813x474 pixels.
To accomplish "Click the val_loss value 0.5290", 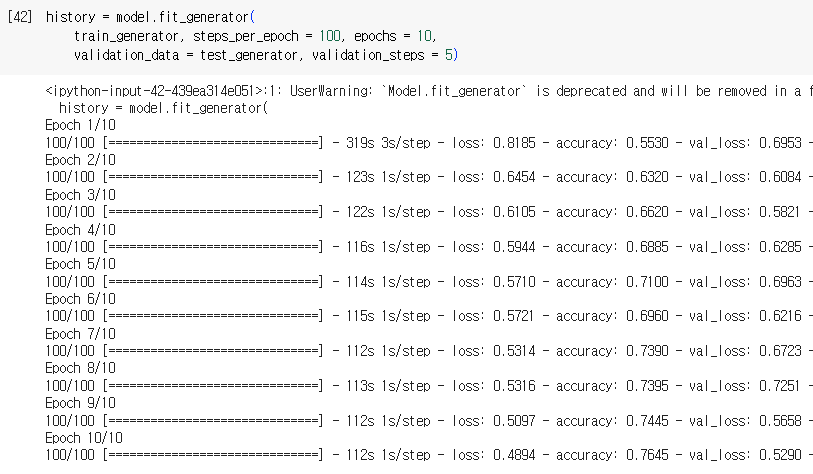I will tap(780, 455).
